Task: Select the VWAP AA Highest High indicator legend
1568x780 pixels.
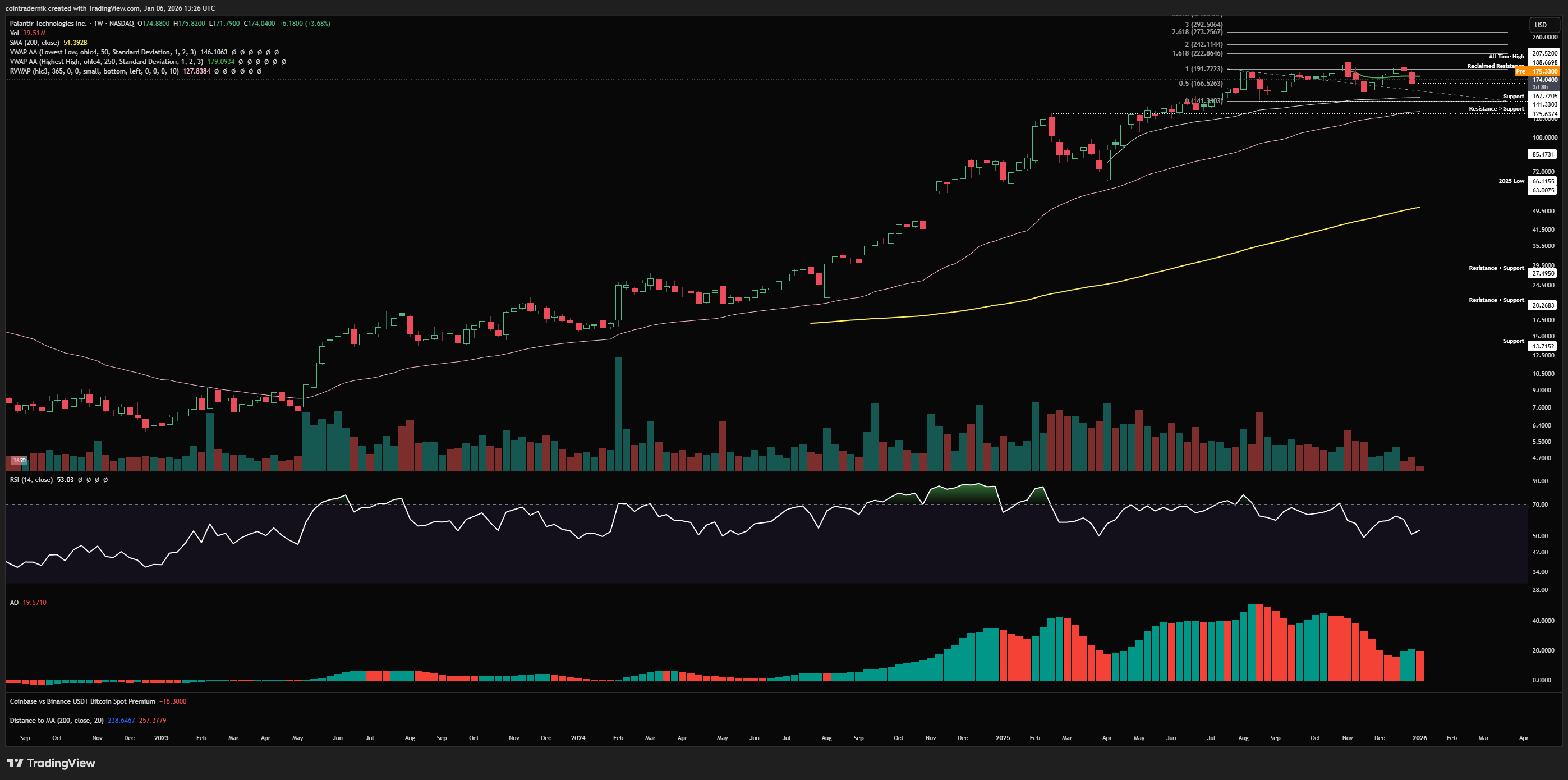Action: (x=106, y=62)
